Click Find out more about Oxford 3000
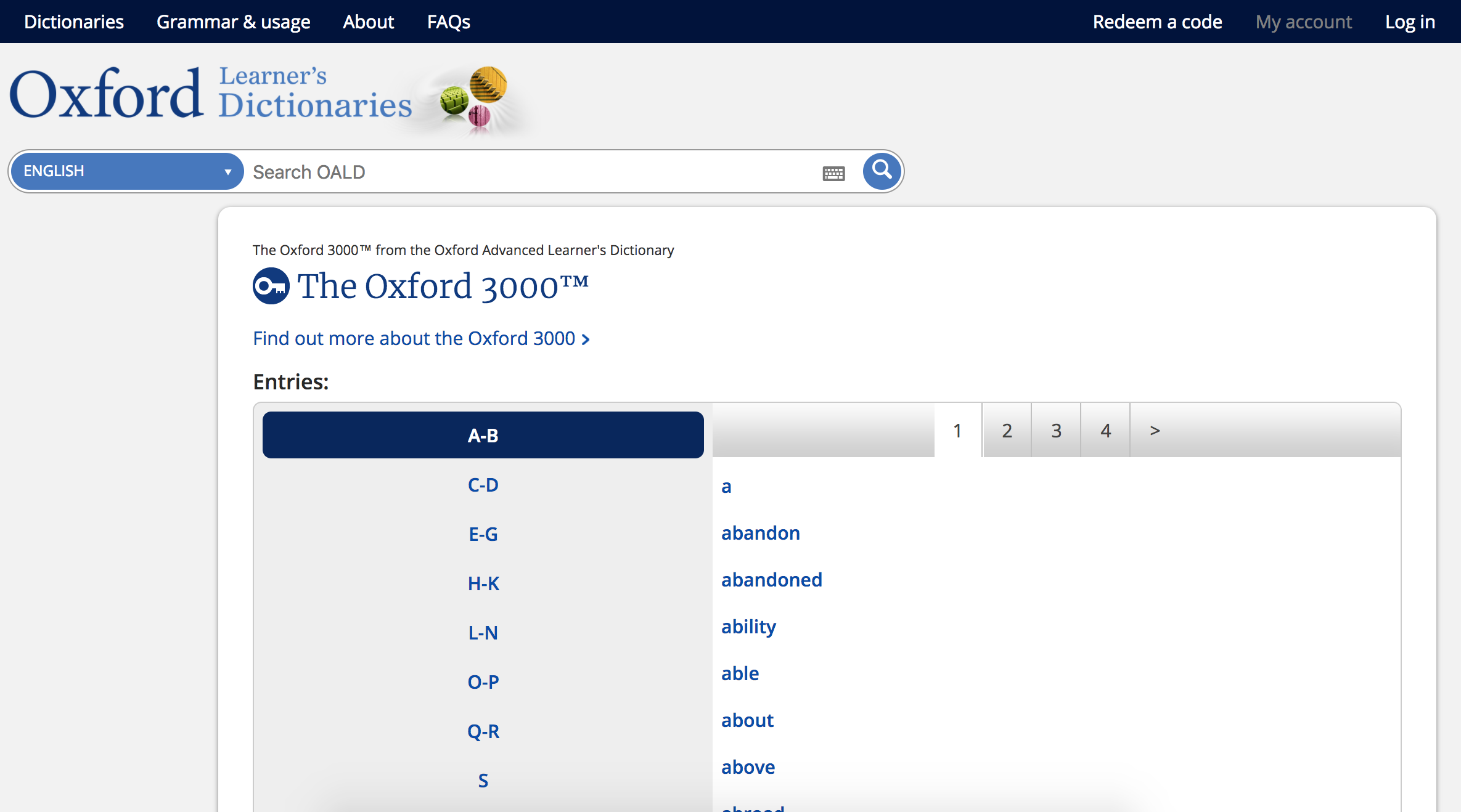Image resolution: width=1461 pixels, height=812 pixels. 421,338
